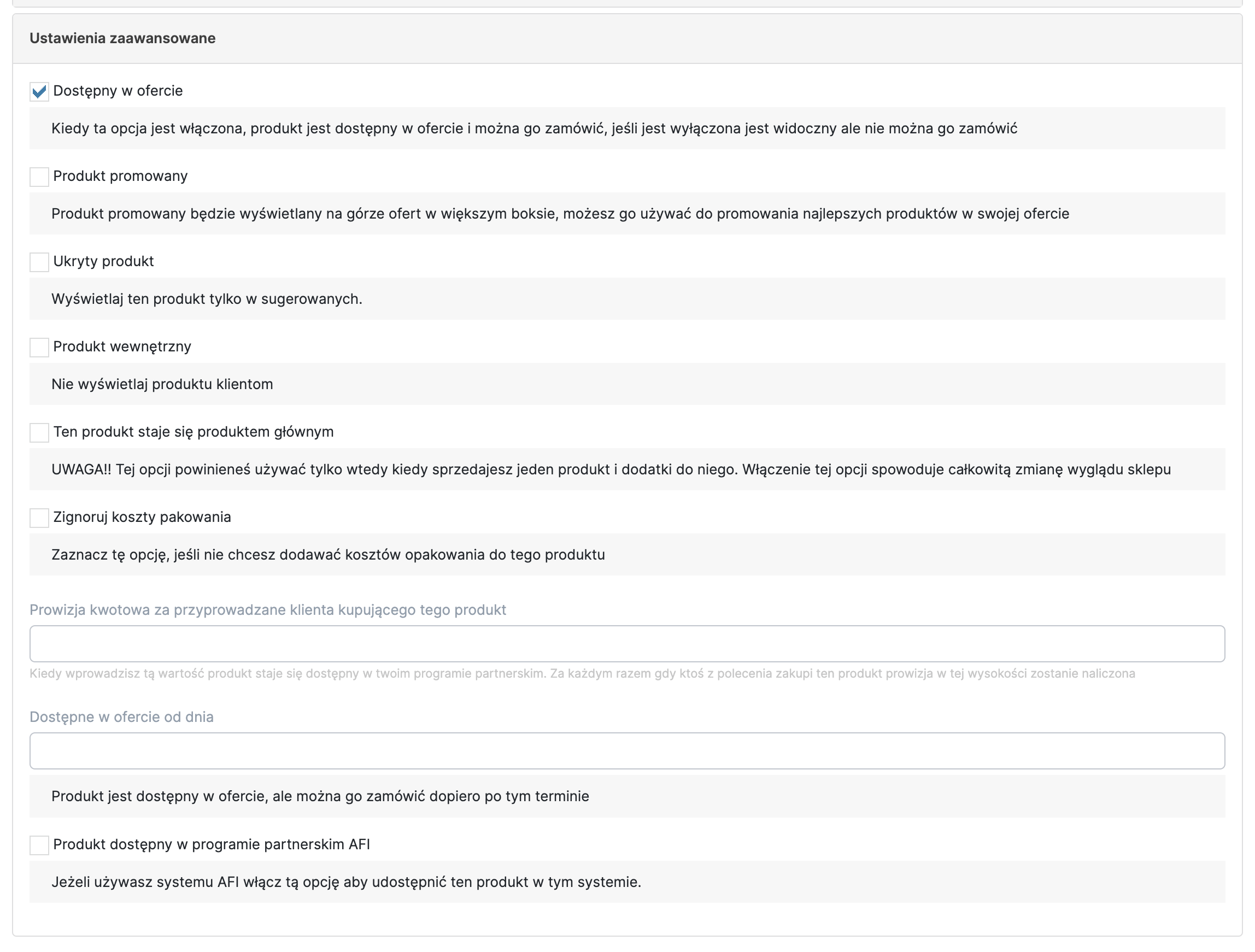
Task: Click the 'Produkt promowany' label text
Action: click(x=120, y=176)
